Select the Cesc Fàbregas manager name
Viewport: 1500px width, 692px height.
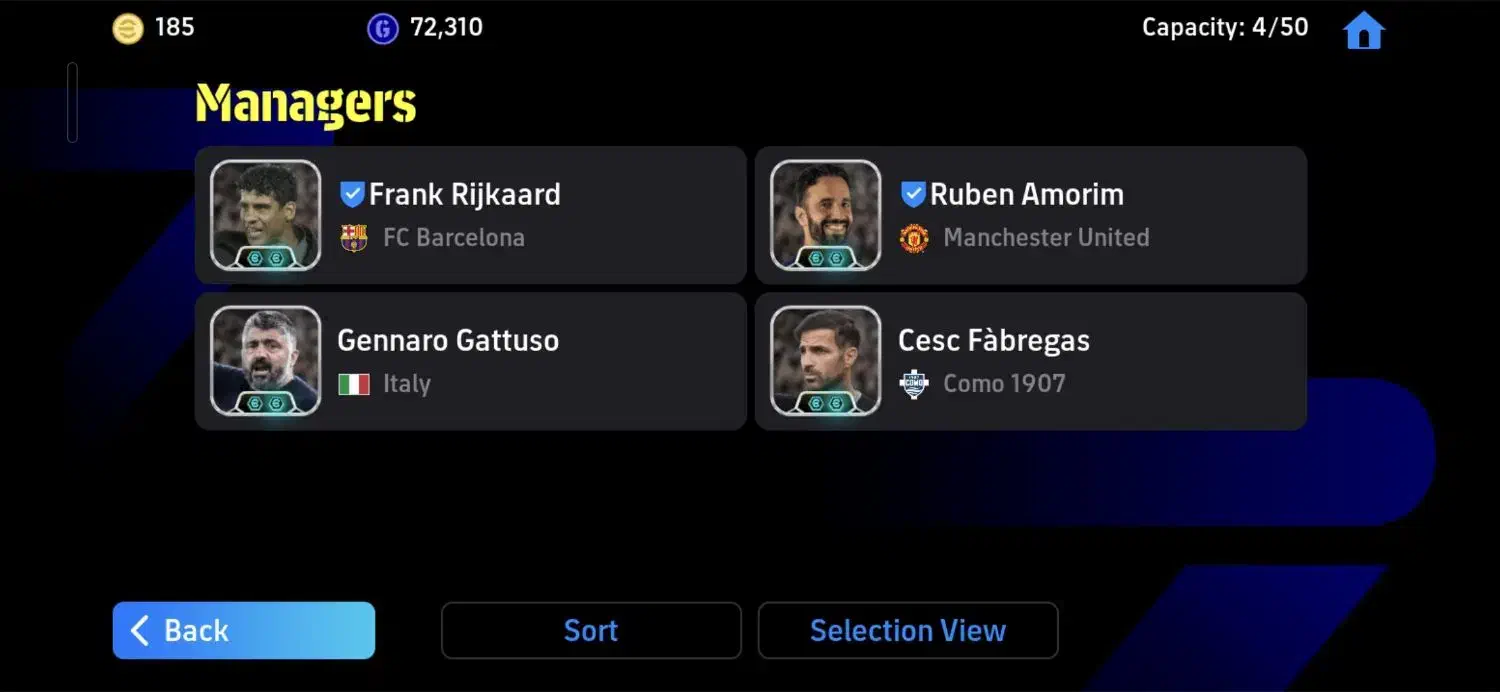(x=994, y=340)
